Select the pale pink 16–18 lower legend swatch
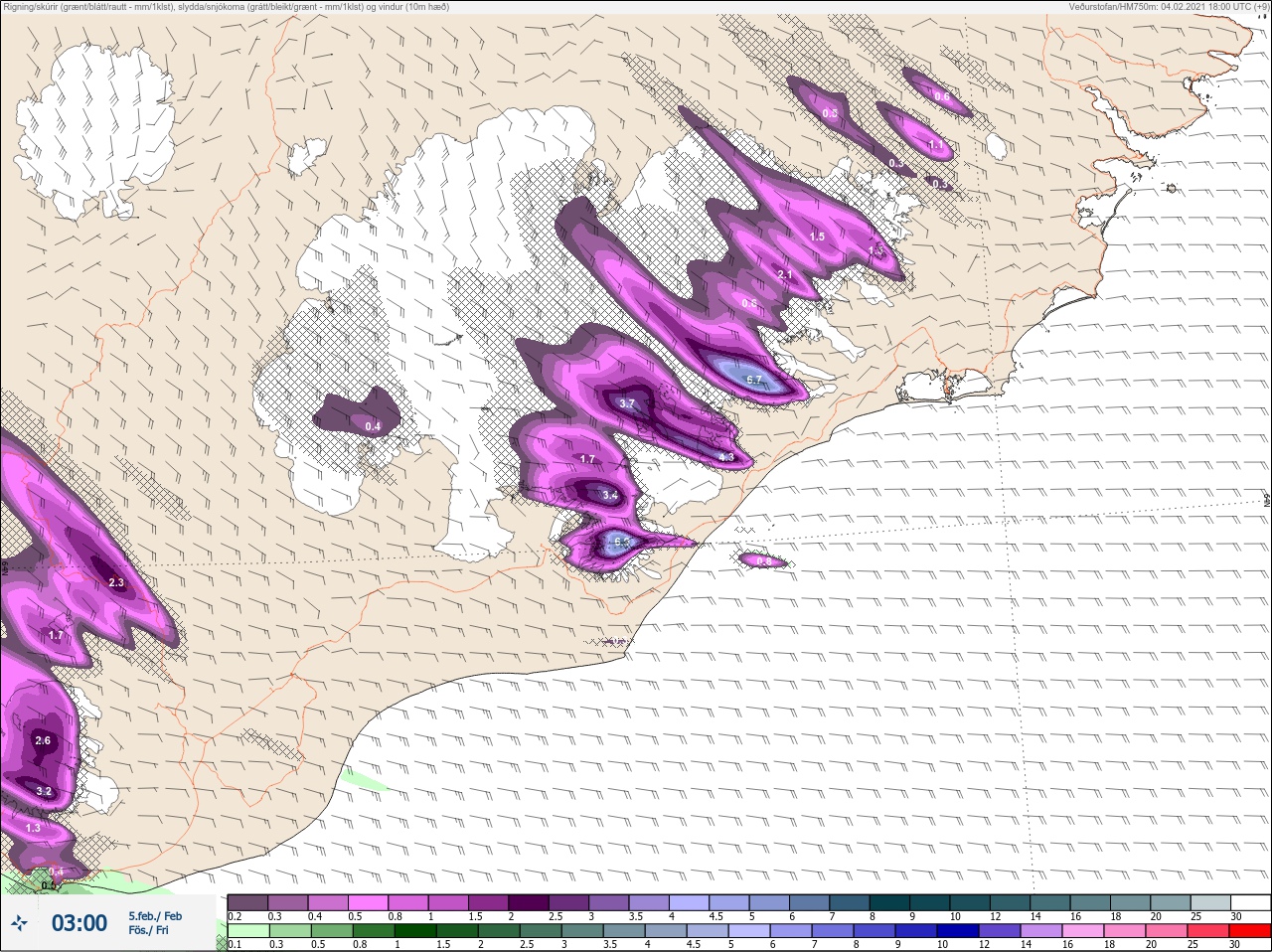The image size is (1272, 952). point(1085,931)
